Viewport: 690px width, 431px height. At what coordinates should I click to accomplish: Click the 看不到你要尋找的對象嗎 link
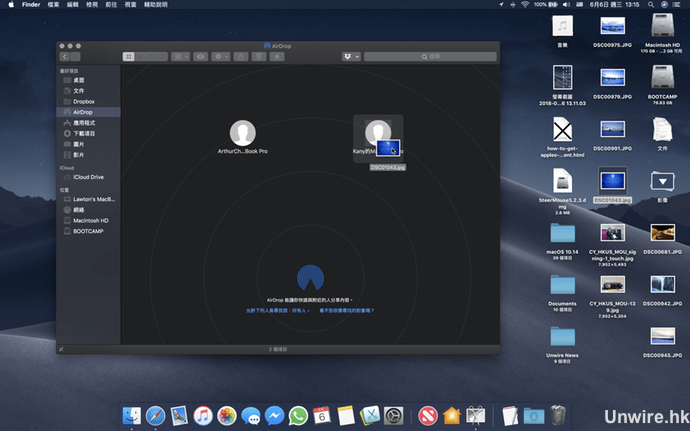(x=347, y=310)
